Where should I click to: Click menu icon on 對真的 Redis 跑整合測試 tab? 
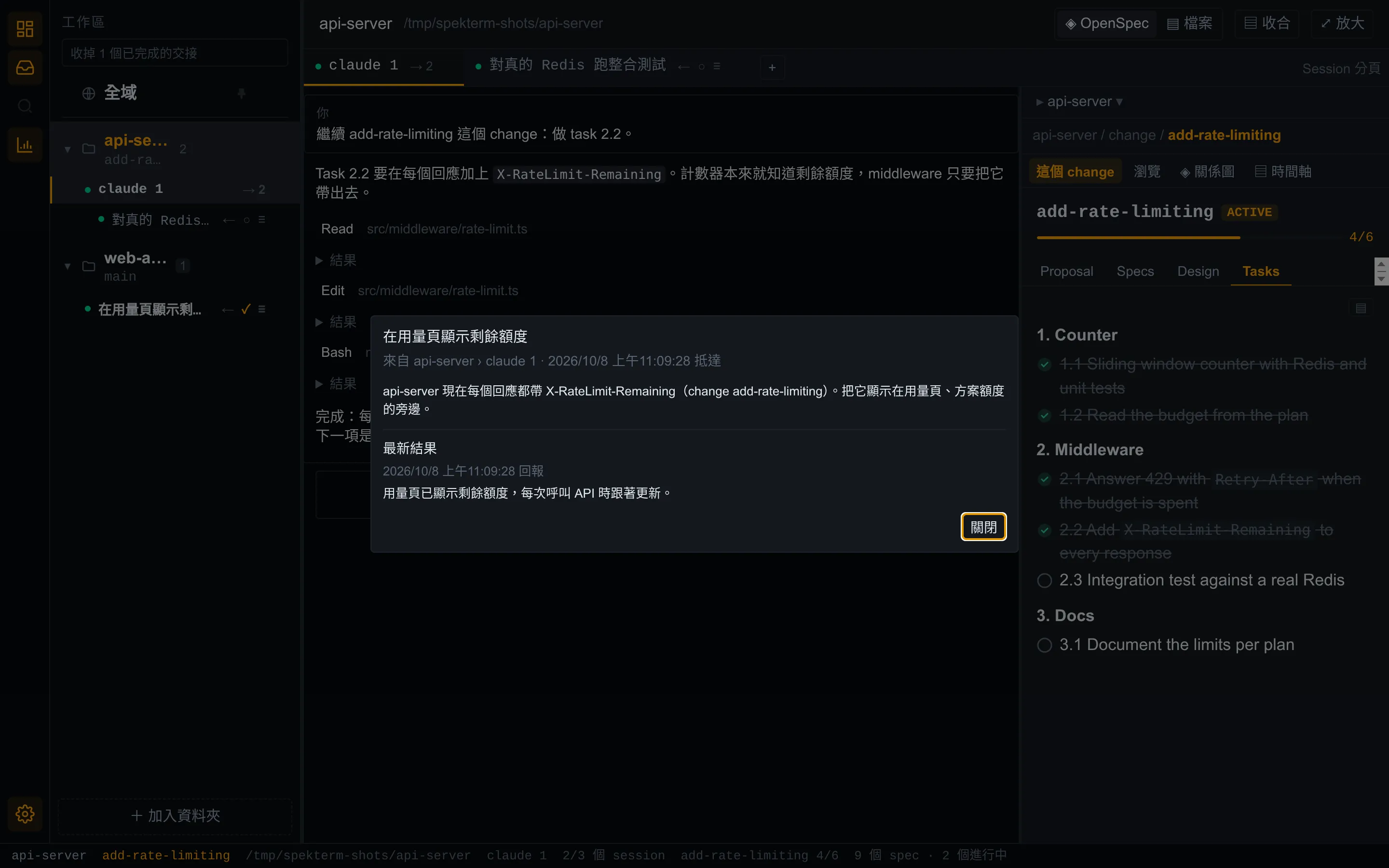[x=717, y=66]
